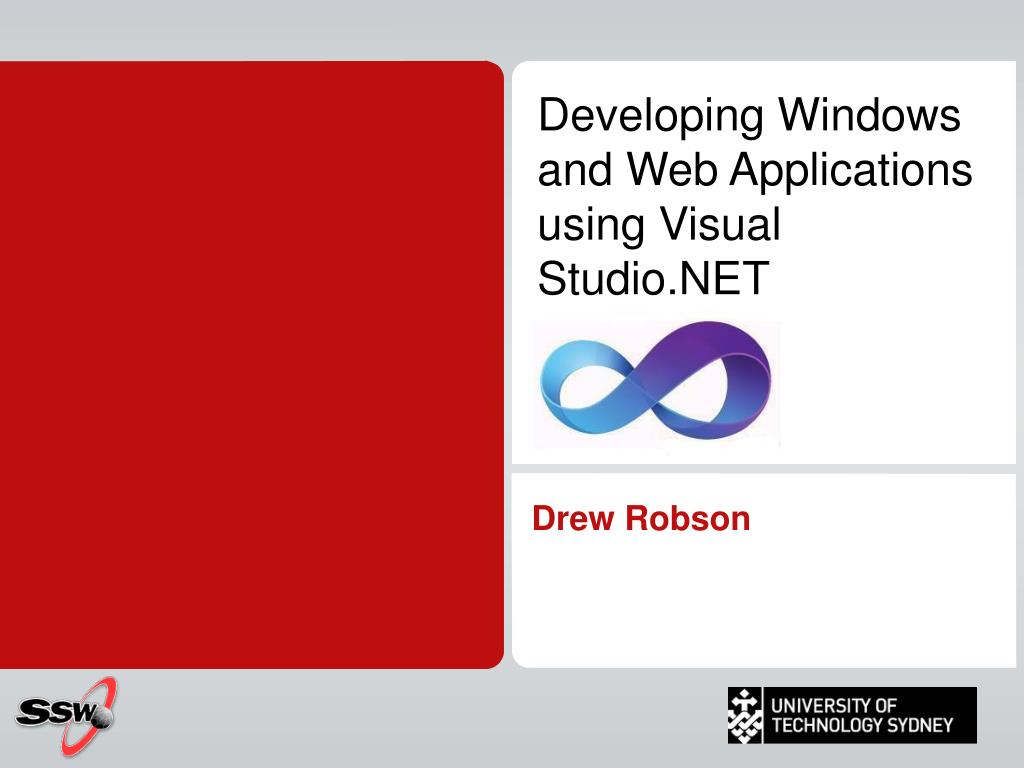1024x768 pixels.
Task: Click the SSW logo
Action: [66, 715]
